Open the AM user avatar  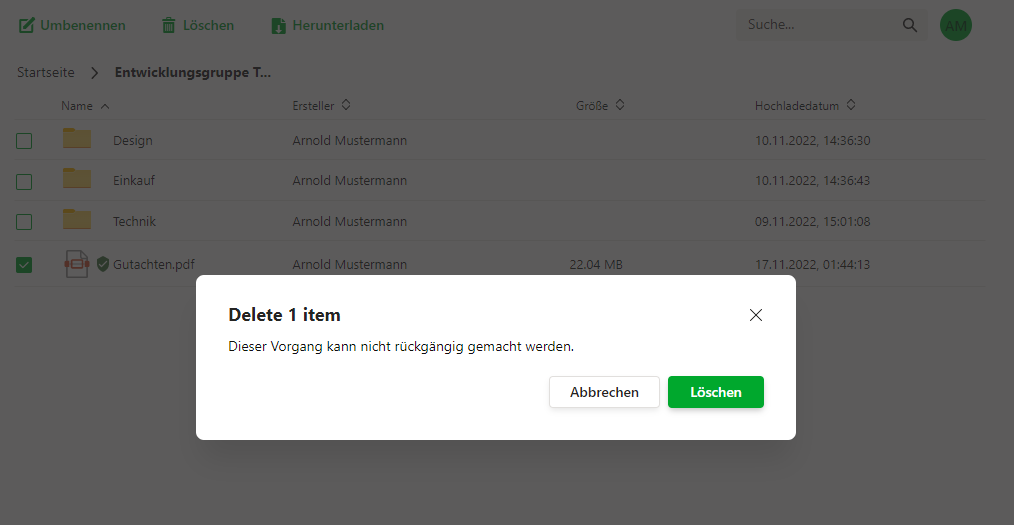[956, 25]
